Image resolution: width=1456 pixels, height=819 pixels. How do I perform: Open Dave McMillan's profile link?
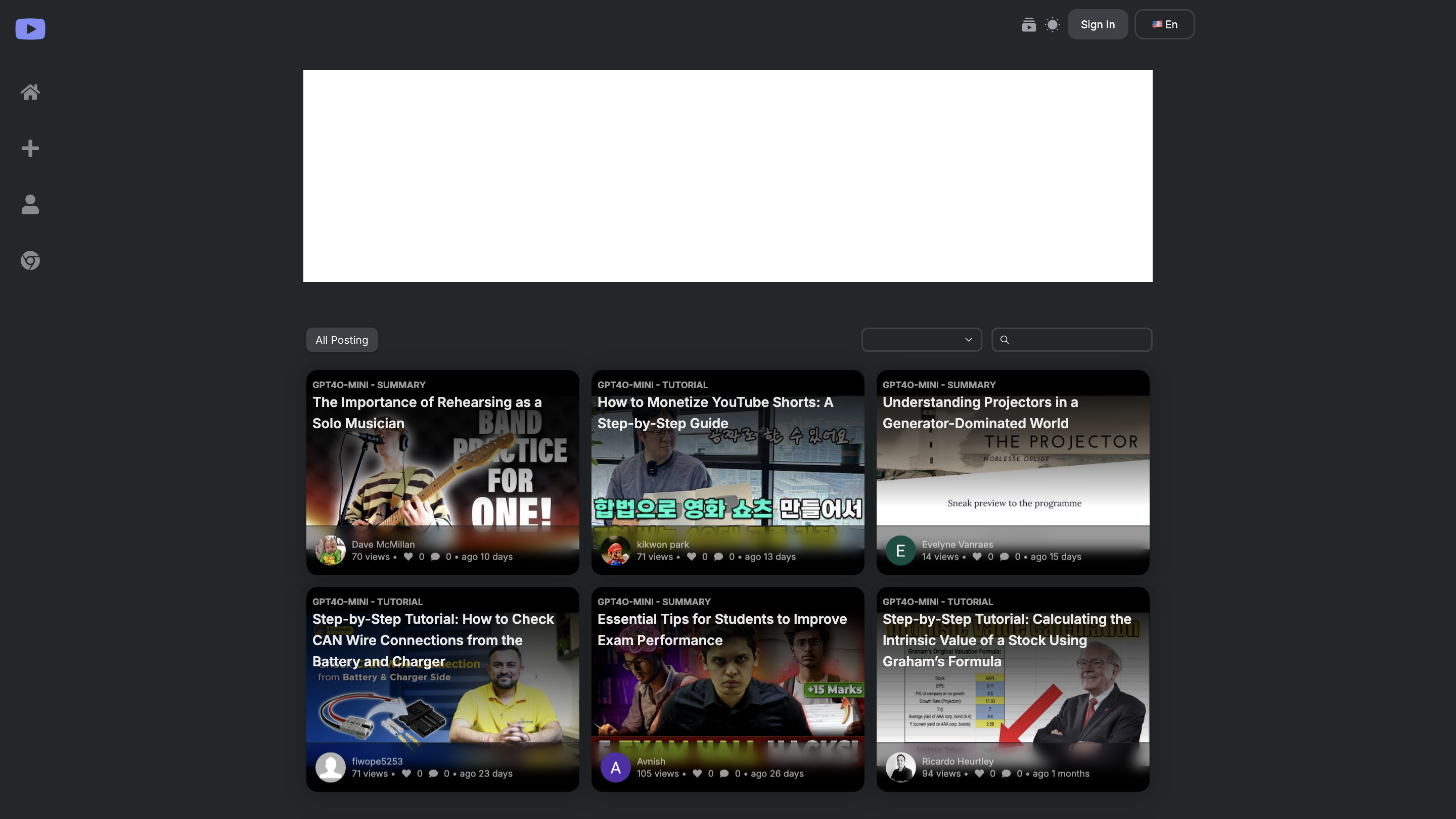tap(383, 544)
